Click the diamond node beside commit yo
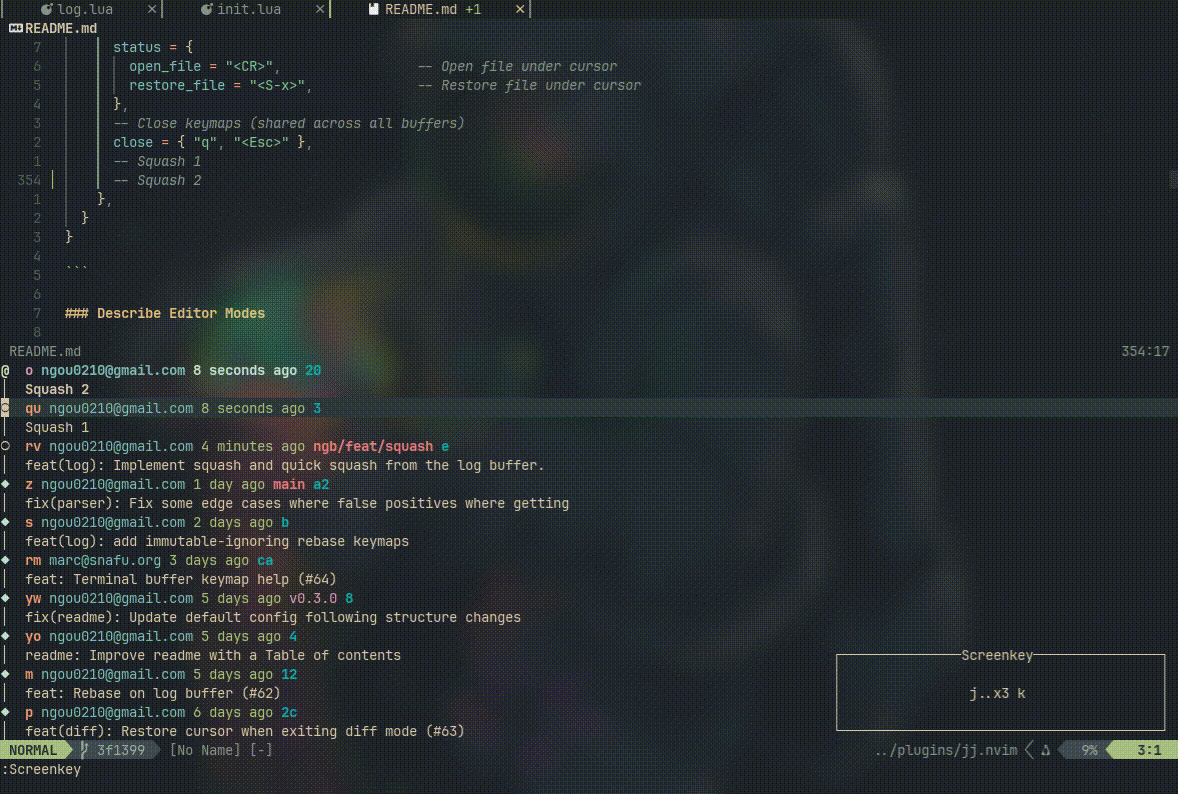Screen dimensions: 1178x794 (5, 636)
